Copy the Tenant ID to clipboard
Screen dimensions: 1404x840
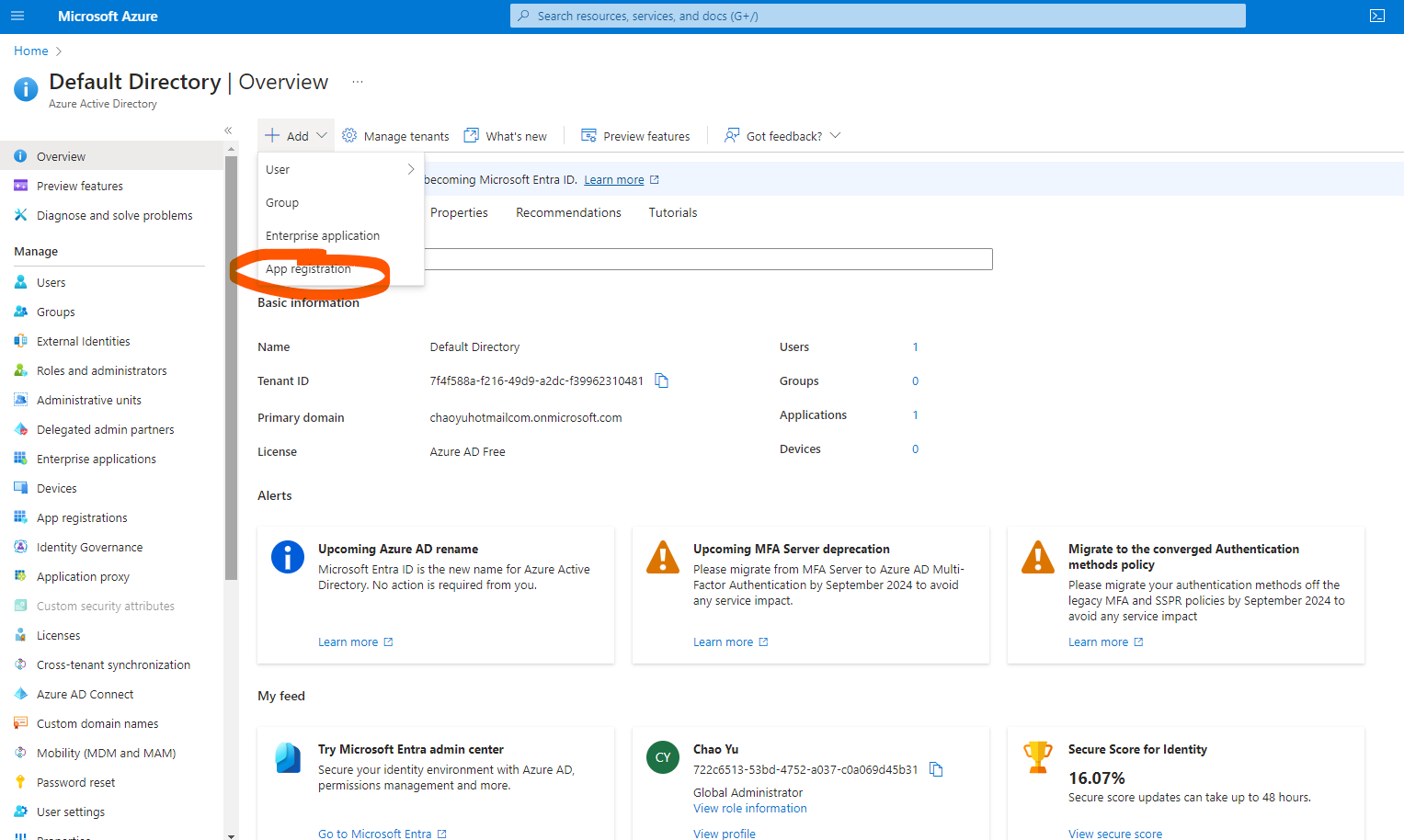661,380
